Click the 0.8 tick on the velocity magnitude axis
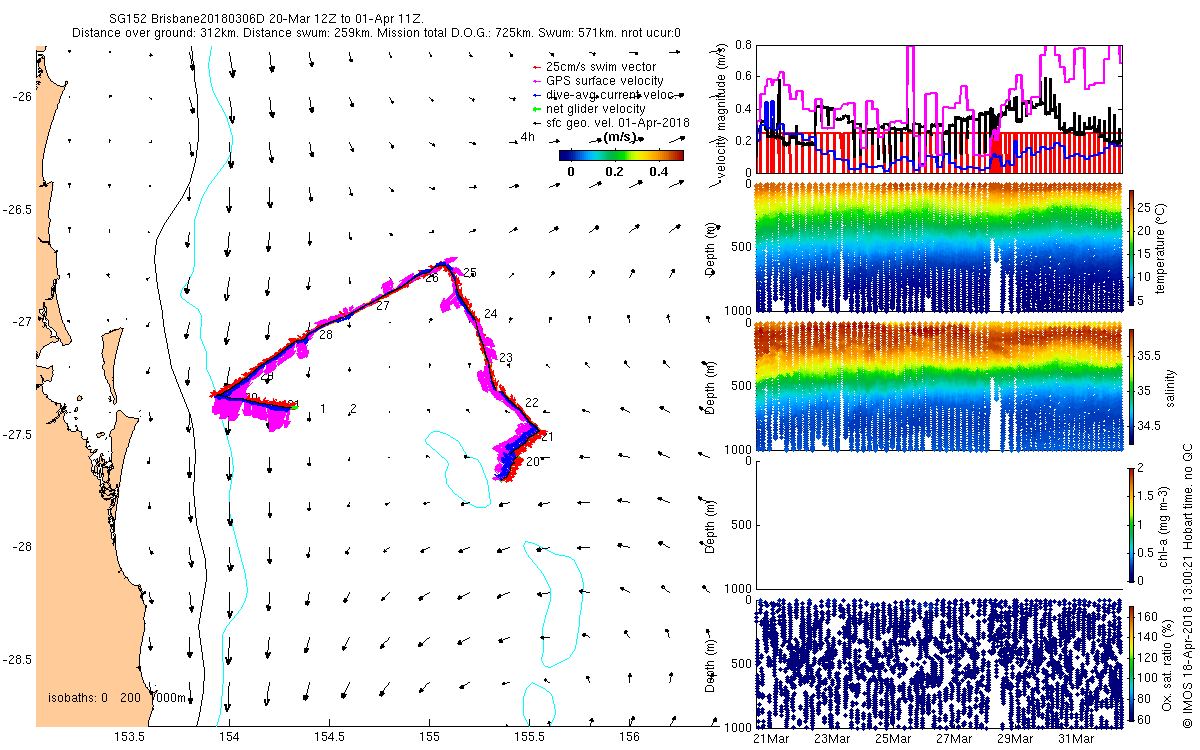 (x=742, y=46)
